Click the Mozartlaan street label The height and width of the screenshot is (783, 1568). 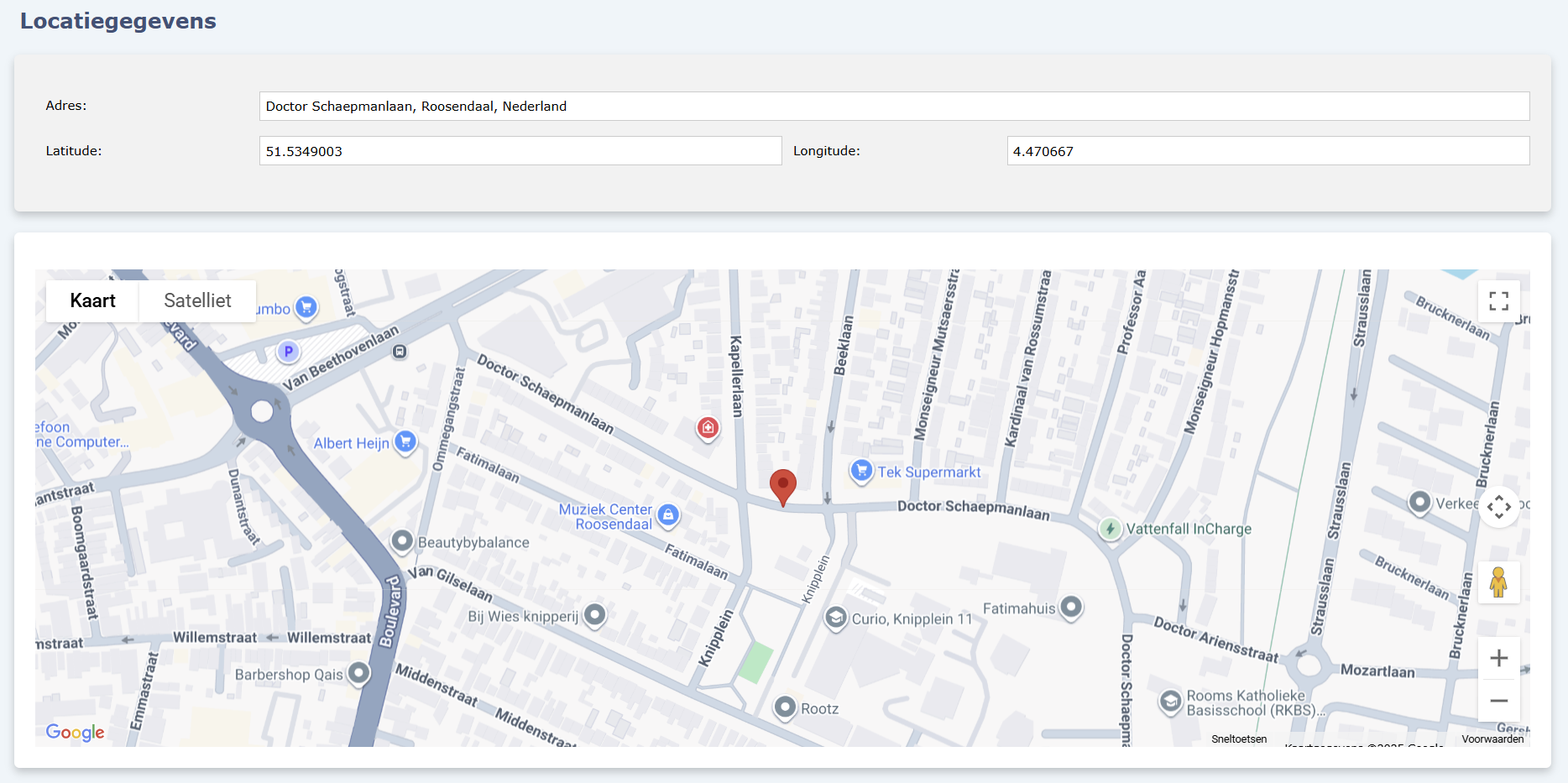click(1377, 671)
